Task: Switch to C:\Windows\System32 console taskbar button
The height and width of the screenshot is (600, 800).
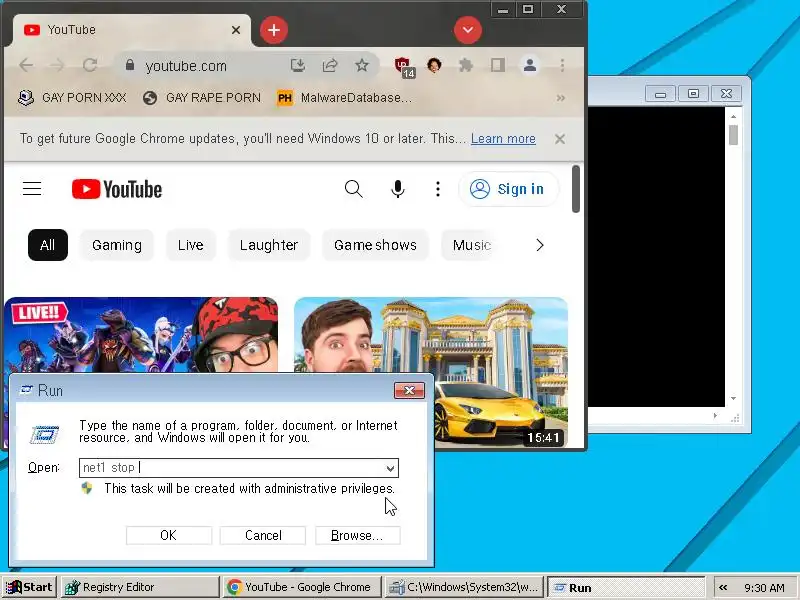Action: click(464, 587)
